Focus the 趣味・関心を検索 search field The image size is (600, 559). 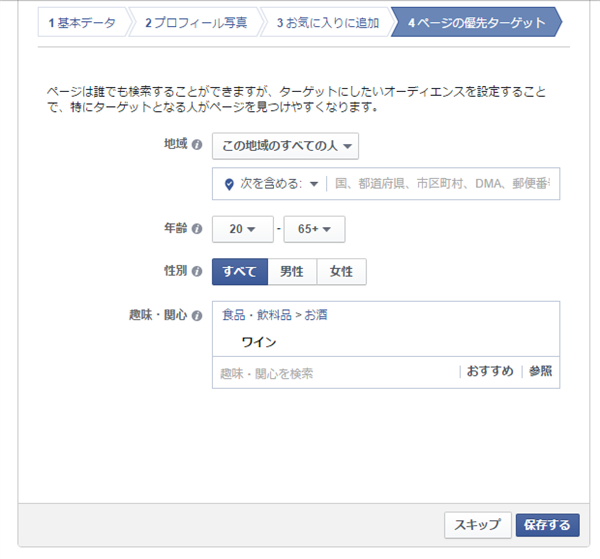click(335, 373)
